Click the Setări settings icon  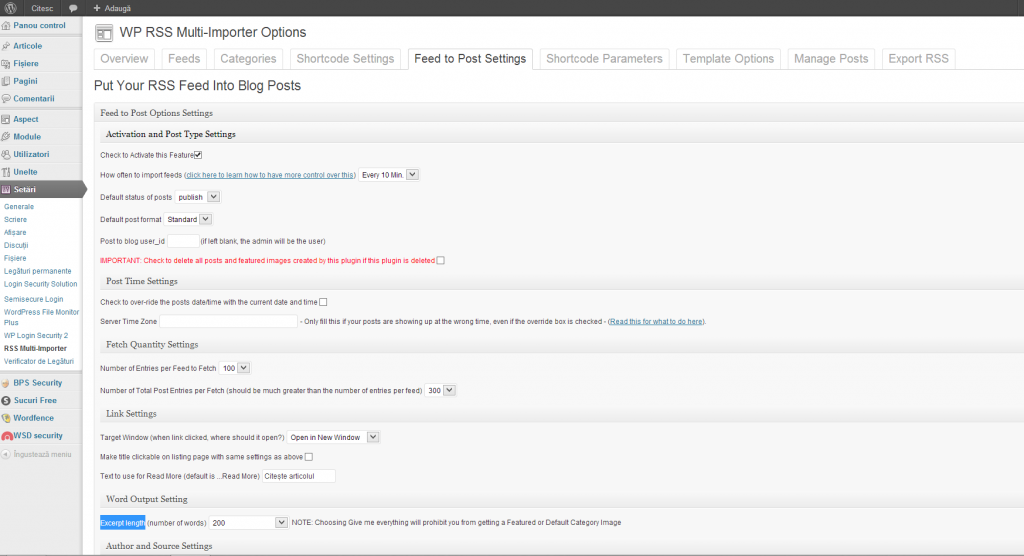(6, 189)
